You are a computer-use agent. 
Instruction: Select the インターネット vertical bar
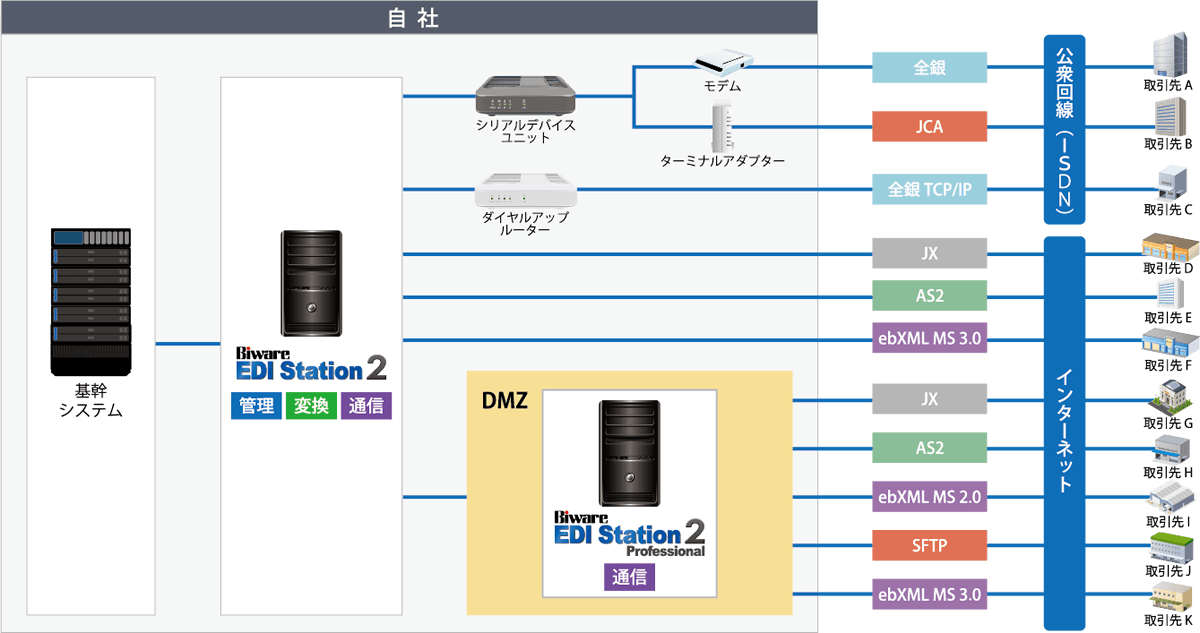pos(1064,433)
